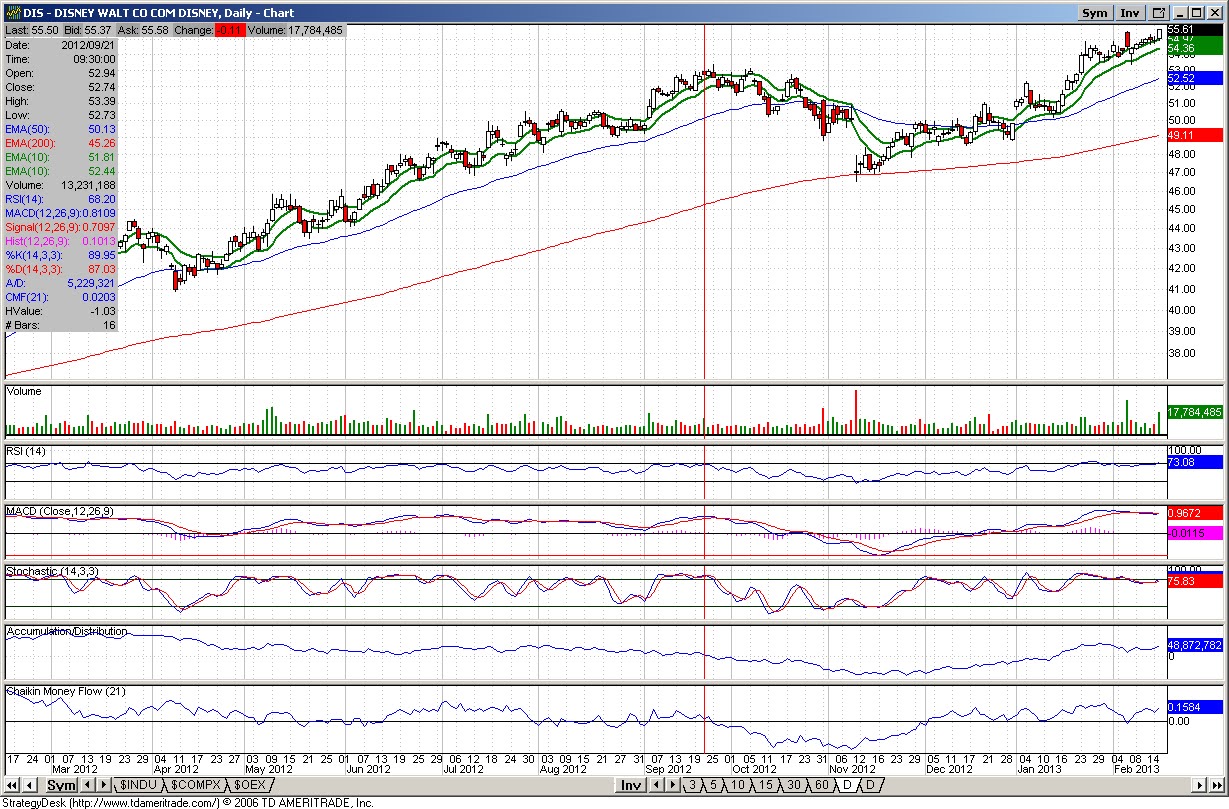Image resolution: width=1229 pixels, height=809 pixels.
Task: Click the RSI (14) panel label
Action: pos(26,451)
